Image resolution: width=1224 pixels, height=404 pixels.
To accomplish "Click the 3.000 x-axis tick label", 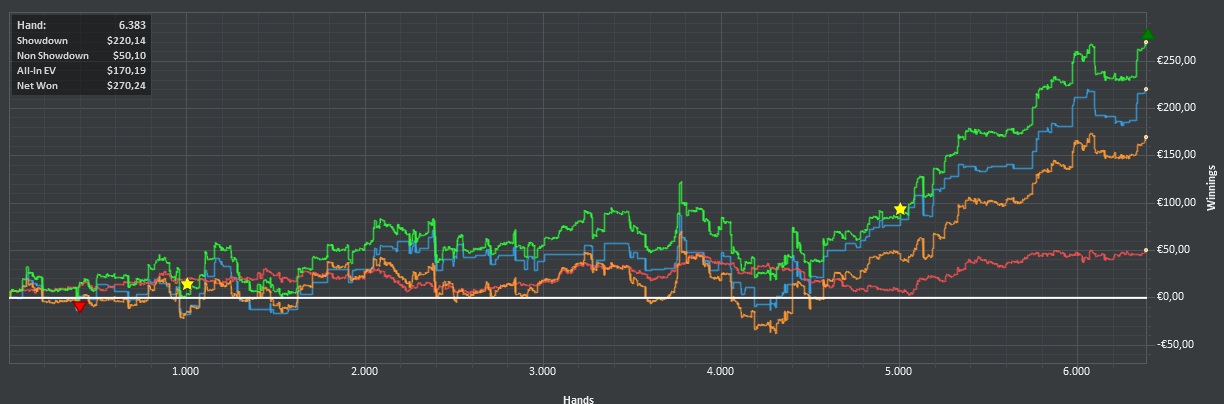I will point(541,370).
